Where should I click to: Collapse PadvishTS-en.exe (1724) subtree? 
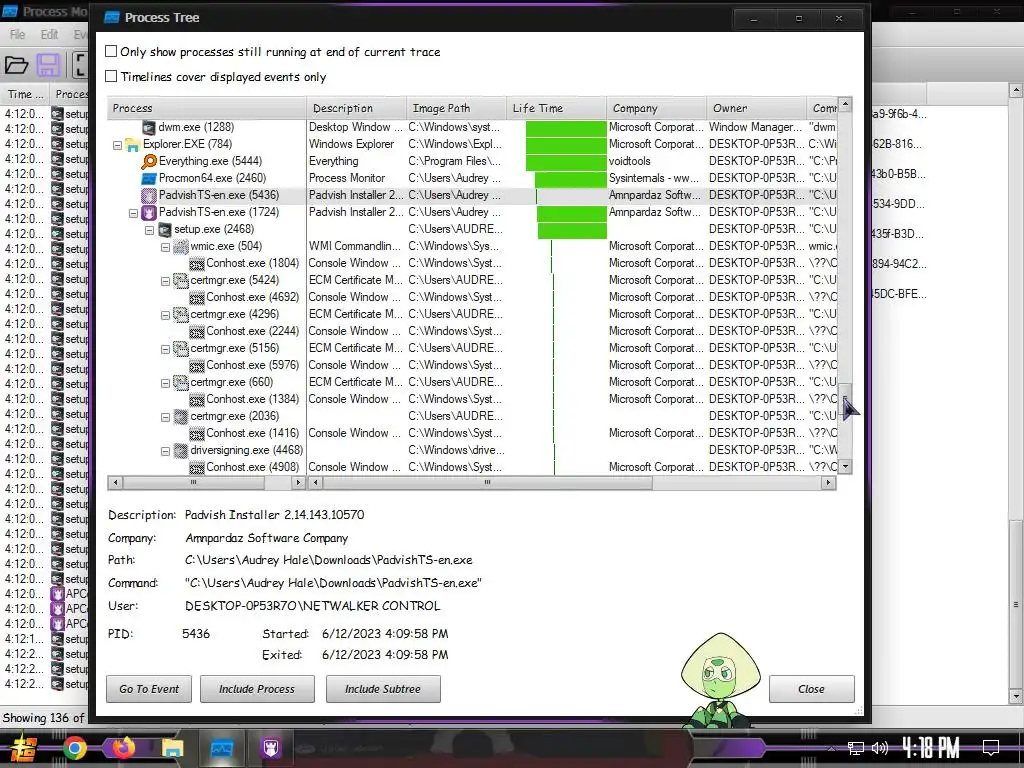pyautogui.click(x=133, y=213)
